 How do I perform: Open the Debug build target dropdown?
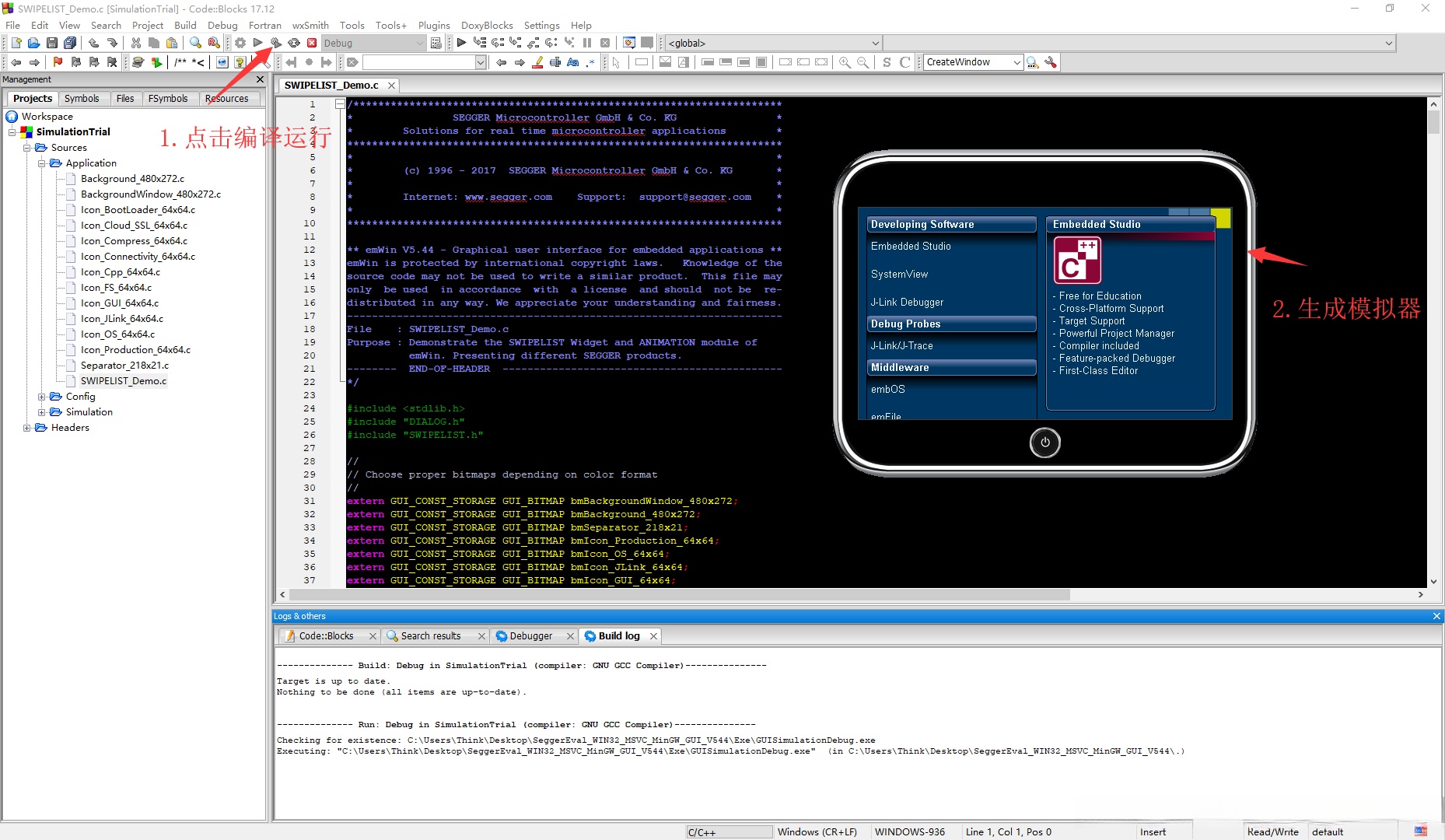click(x=420, y=44)
